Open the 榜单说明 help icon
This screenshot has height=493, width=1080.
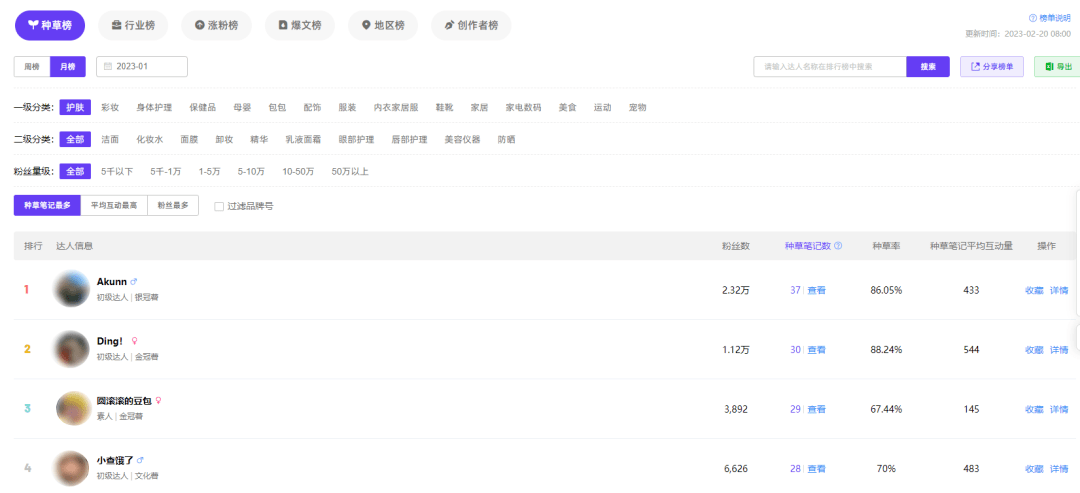[1032, 18]
